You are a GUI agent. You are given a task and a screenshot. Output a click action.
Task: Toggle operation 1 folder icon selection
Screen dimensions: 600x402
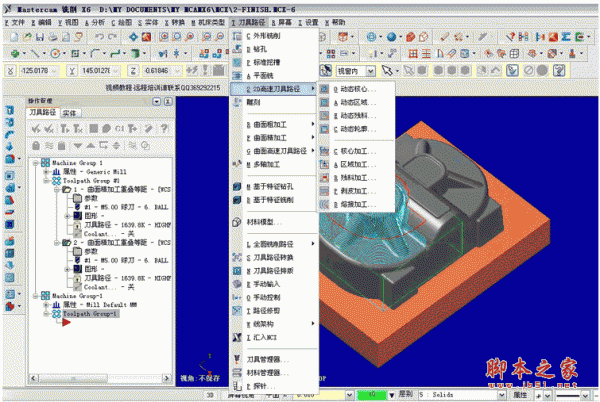67,189
